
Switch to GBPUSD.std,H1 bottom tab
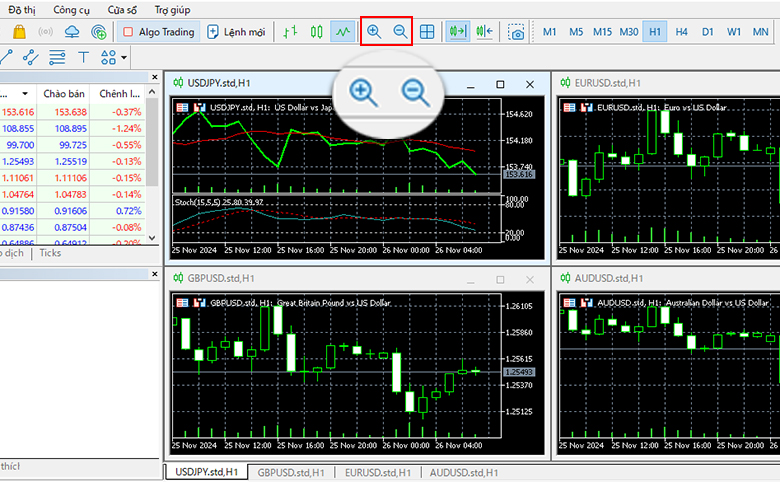click(291, 473)
